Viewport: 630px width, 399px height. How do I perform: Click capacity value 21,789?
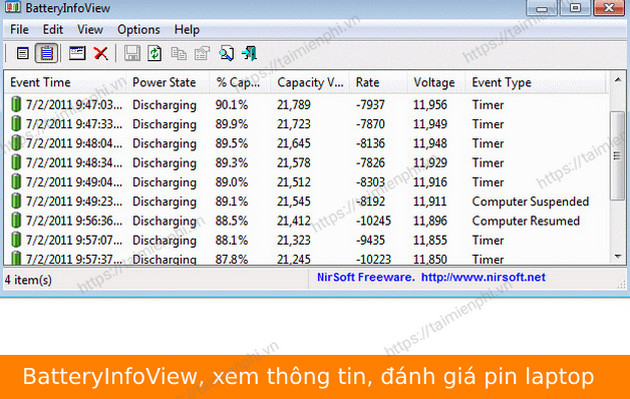click(x=294, y=105)
